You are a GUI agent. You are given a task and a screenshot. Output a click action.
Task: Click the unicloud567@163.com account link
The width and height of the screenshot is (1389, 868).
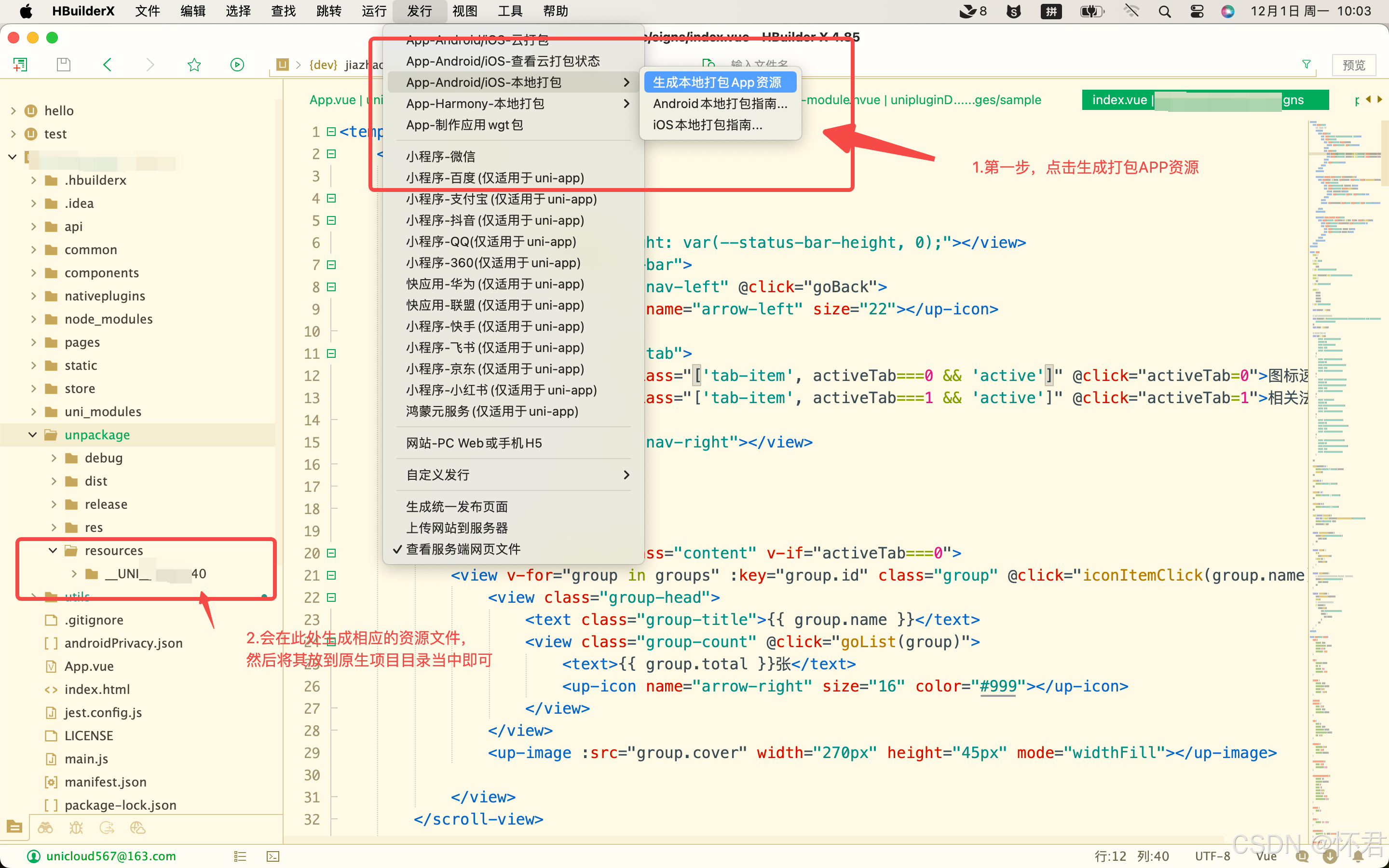[111, 856]
